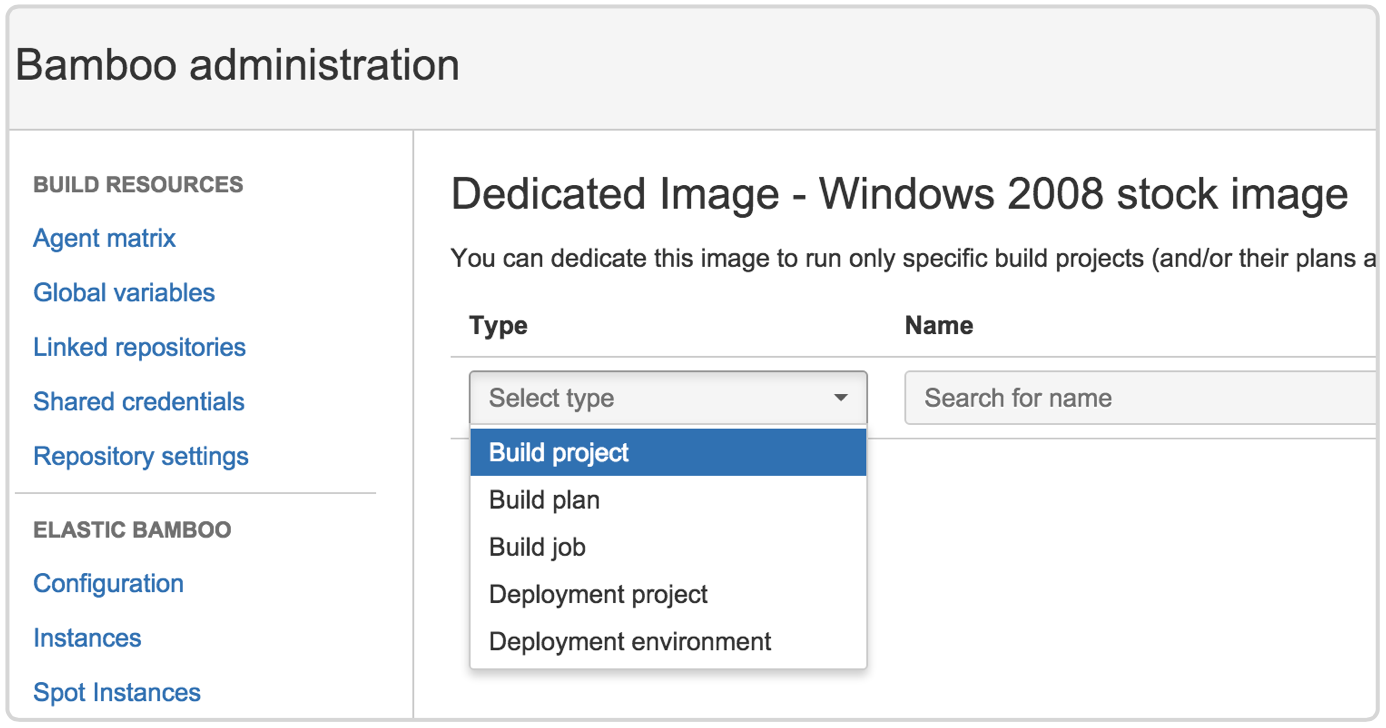This screenshot has width=1386, height=728.
Task: Click the ELASTIC BAMBOO section label
Action: [x=132, y=530]
